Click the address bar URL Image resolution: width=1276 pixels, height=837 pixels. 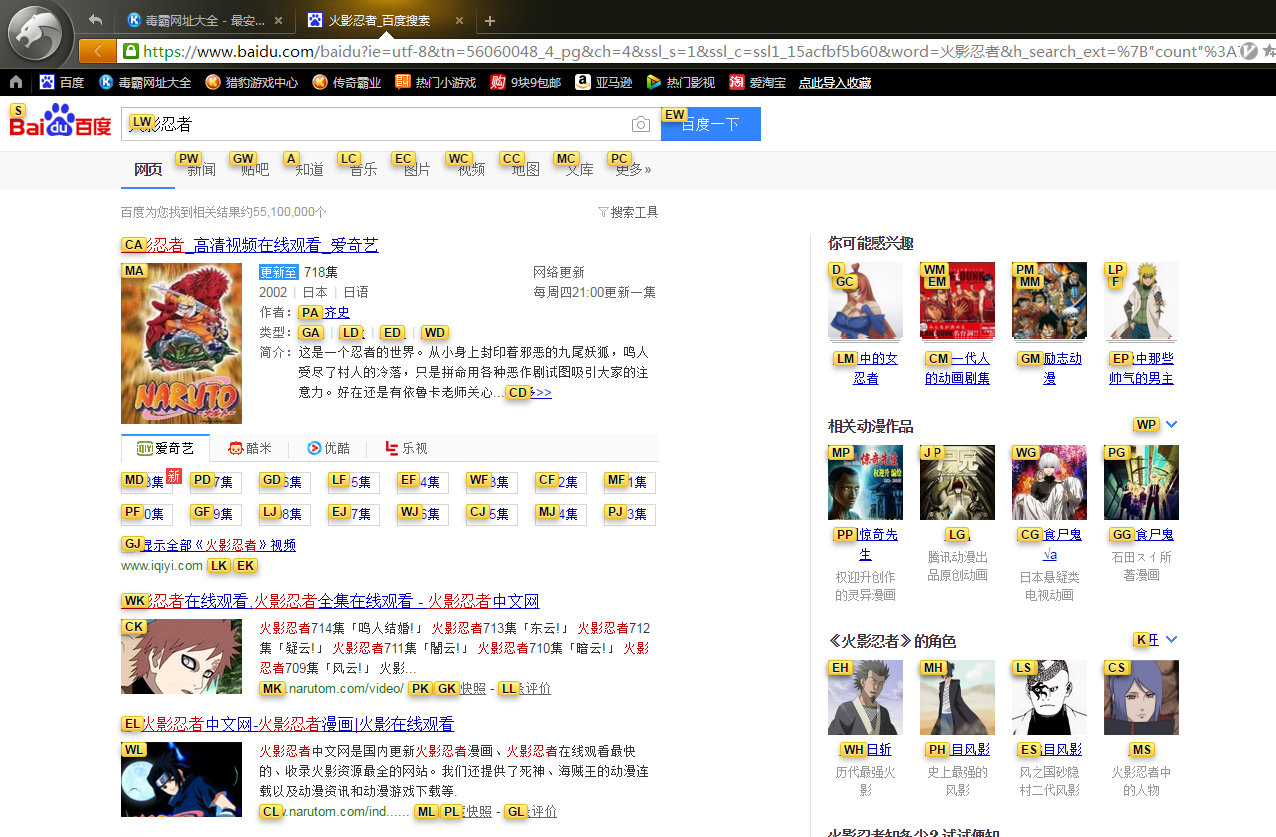[690, 51]
